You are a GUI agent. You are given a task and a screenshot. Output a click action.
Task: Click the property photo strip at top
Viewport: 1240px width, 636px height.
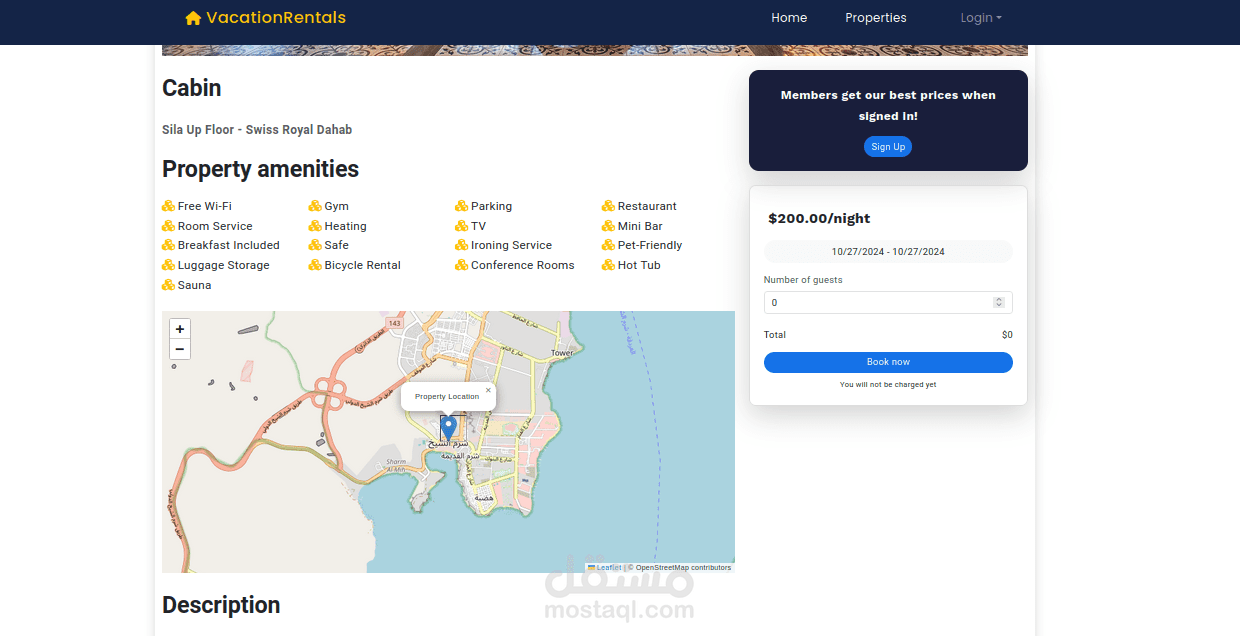595,50
